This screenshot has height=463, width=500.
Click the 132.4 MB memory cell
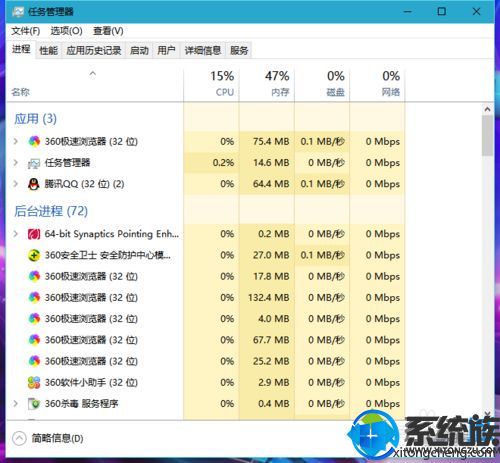267,297
